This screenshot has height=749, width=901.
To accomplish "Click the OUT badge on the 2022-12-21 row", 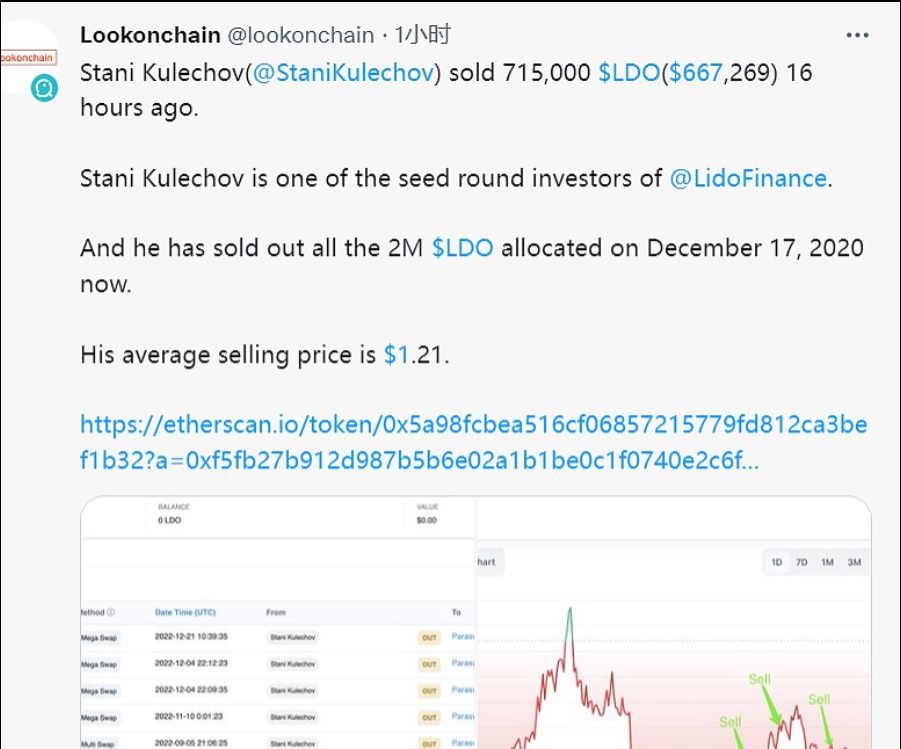I will coord(429,636).
